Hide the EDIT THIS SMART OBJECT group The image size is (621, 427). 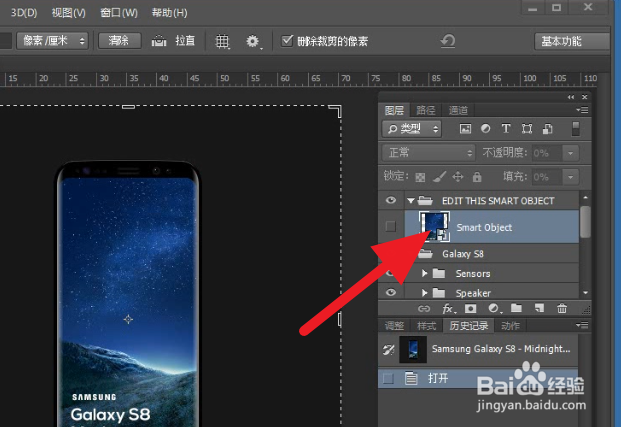point(391,200)
